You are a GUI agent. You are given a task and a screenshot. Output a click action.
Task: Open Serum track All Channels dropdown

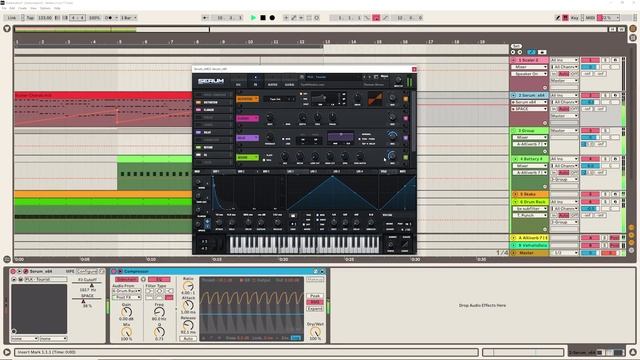[x=564, y=102]
